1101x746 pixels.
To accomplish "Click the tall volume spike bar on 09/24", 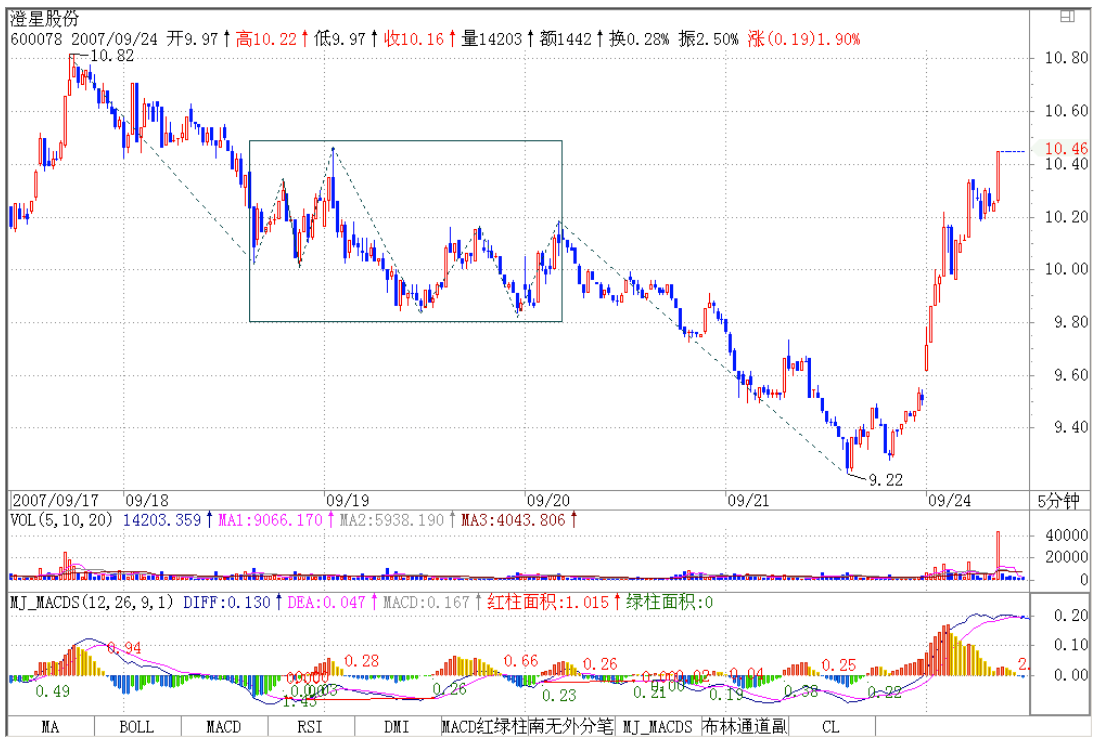I will [x=998, y=555].
